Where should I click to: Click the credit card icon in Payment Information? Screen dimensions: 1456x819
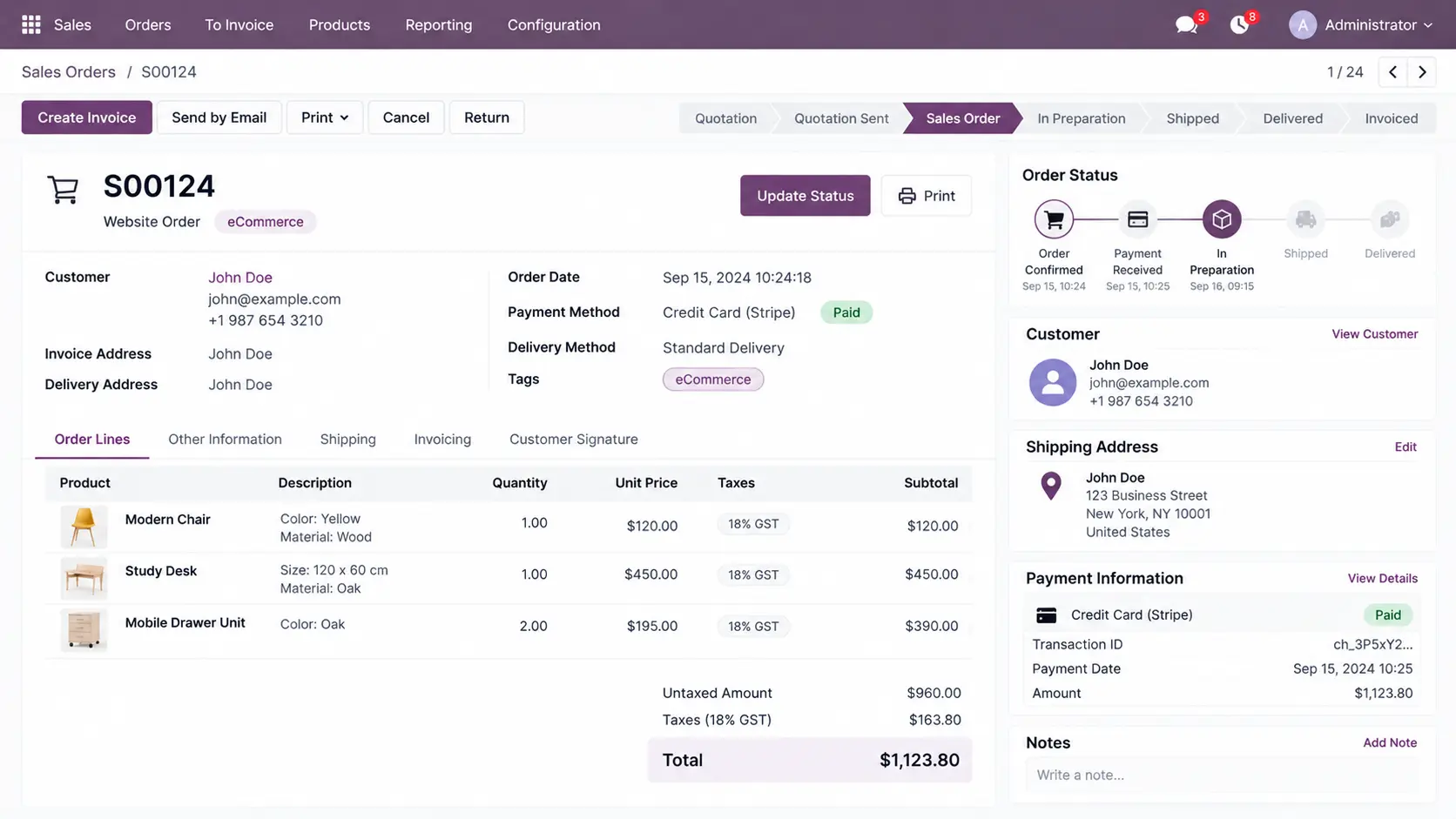point(1046,615)
